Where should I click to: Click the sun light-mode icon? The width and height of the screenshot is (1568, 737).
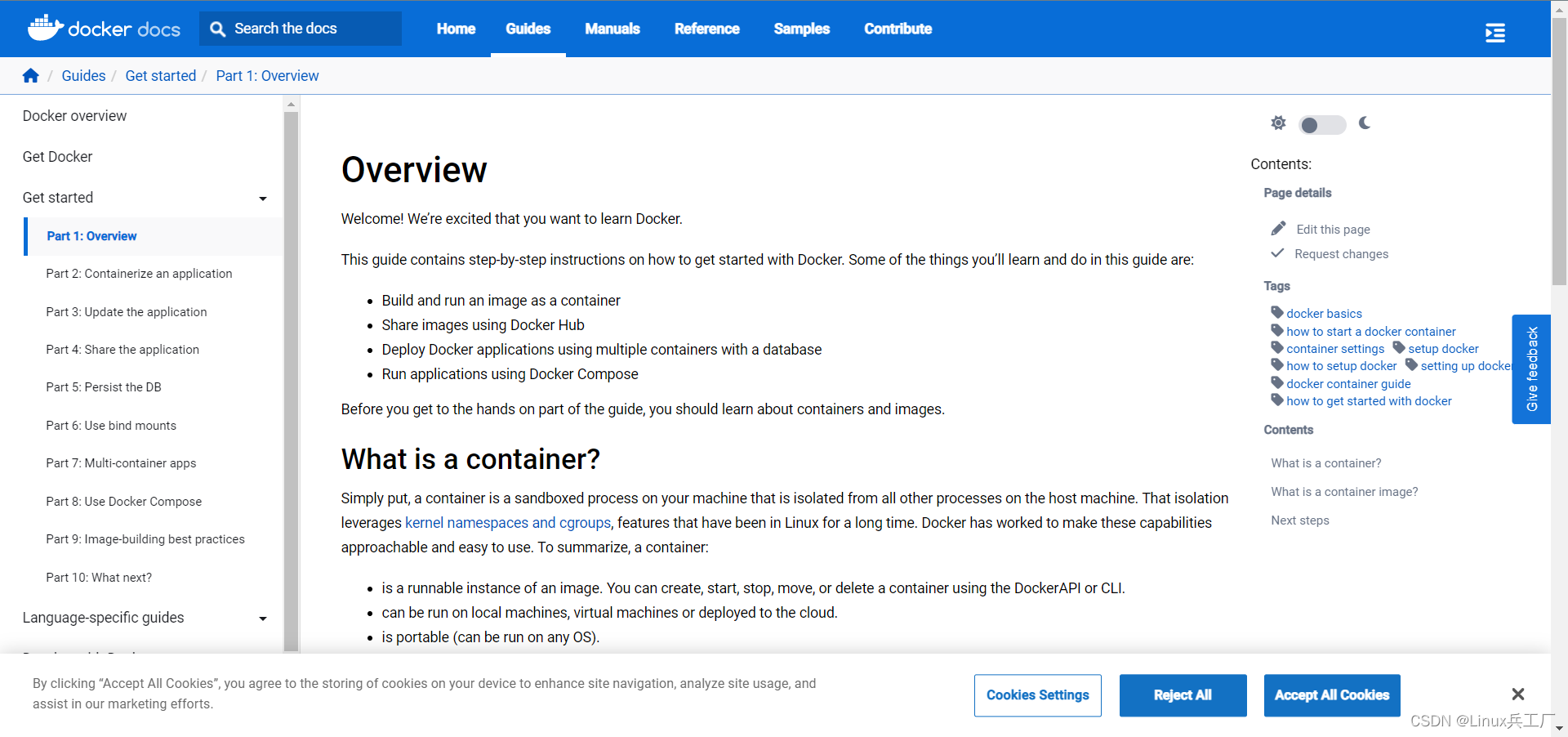pos(1278,123)
